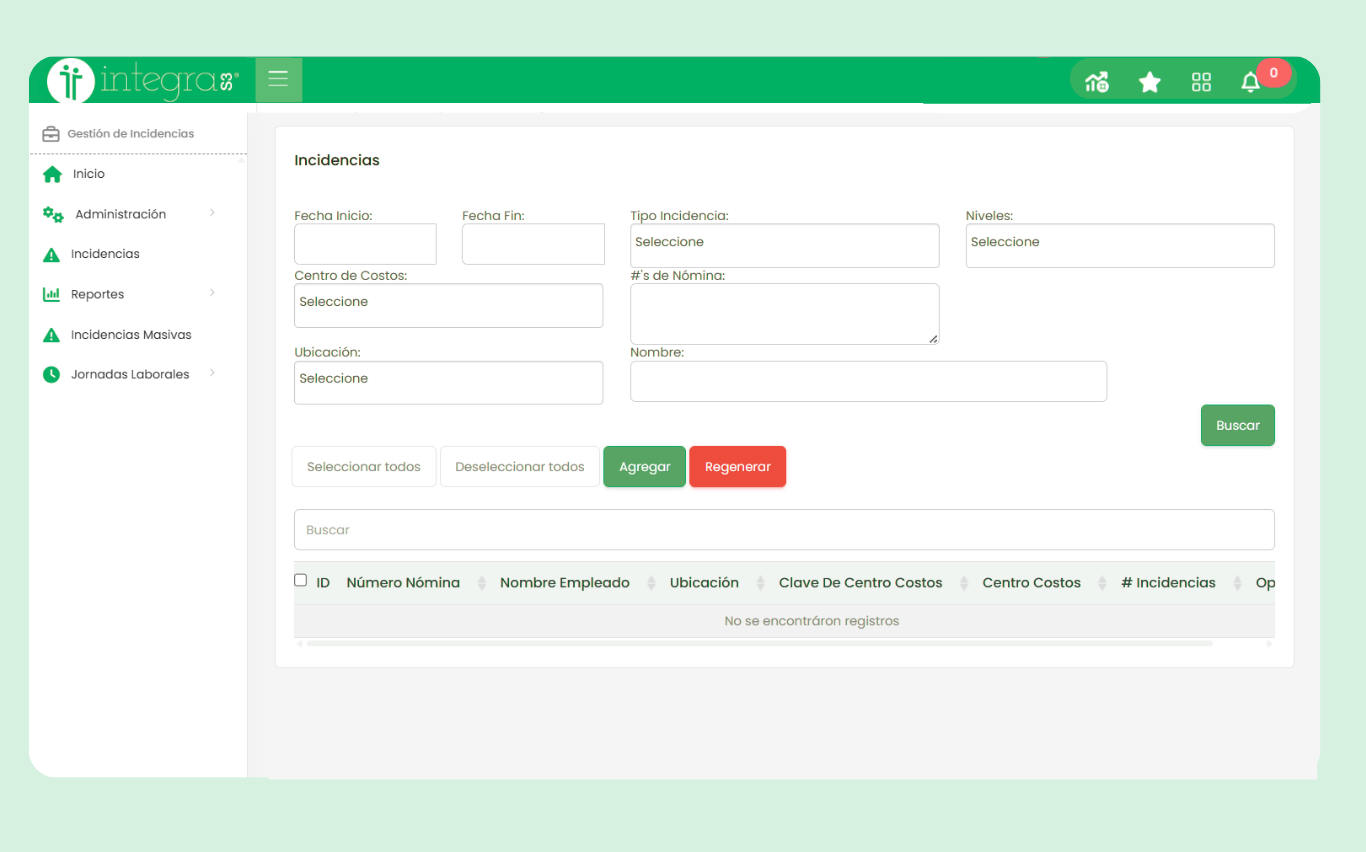
Task: Click the # Incidencias column header
Action: [1168, 583]
